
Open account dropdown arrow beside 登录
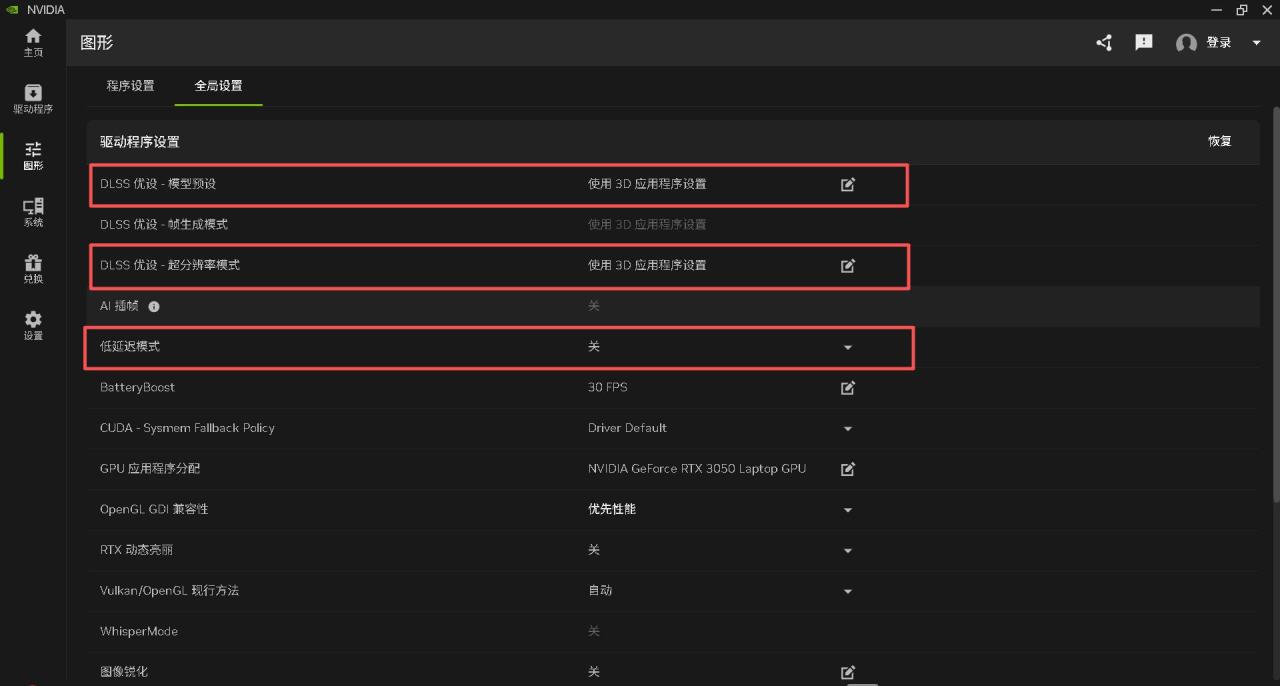[1257, 43]
